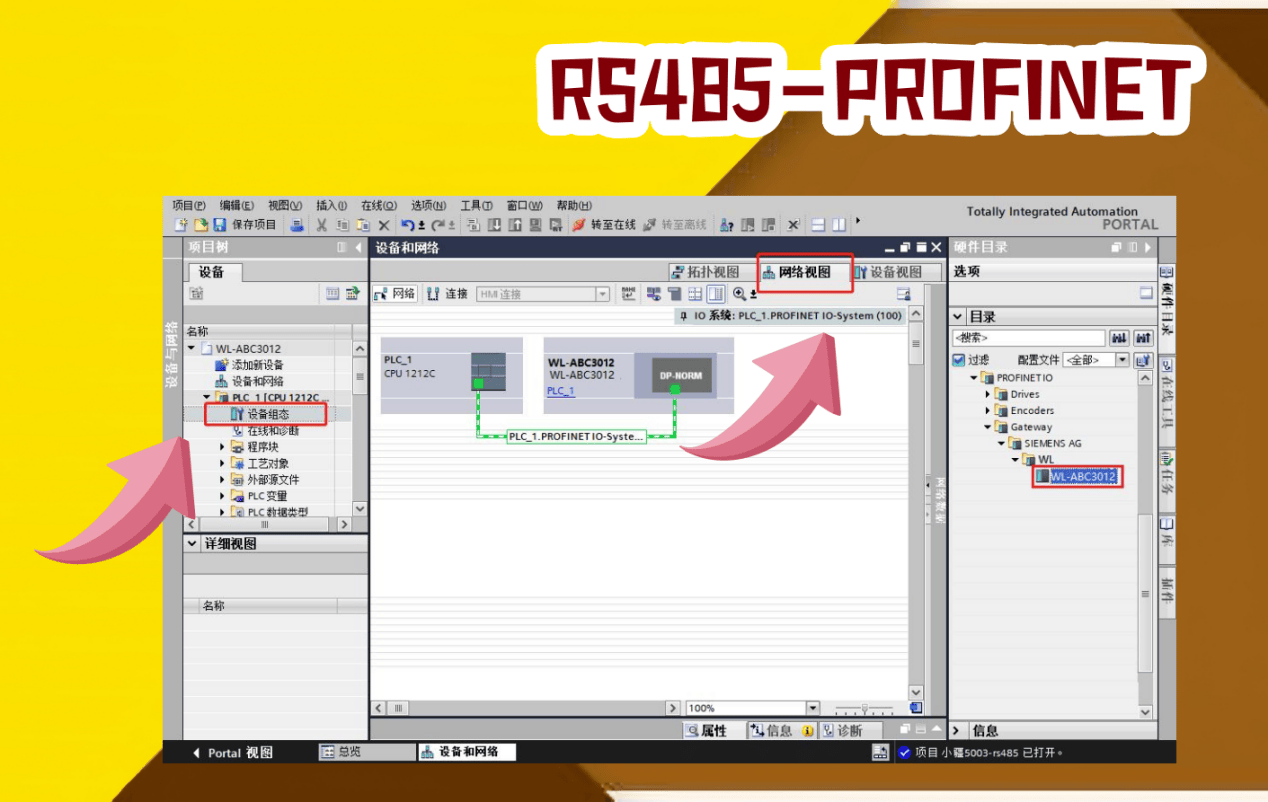
Task: Select 添加新设备 in project tree
Action: 249,365
